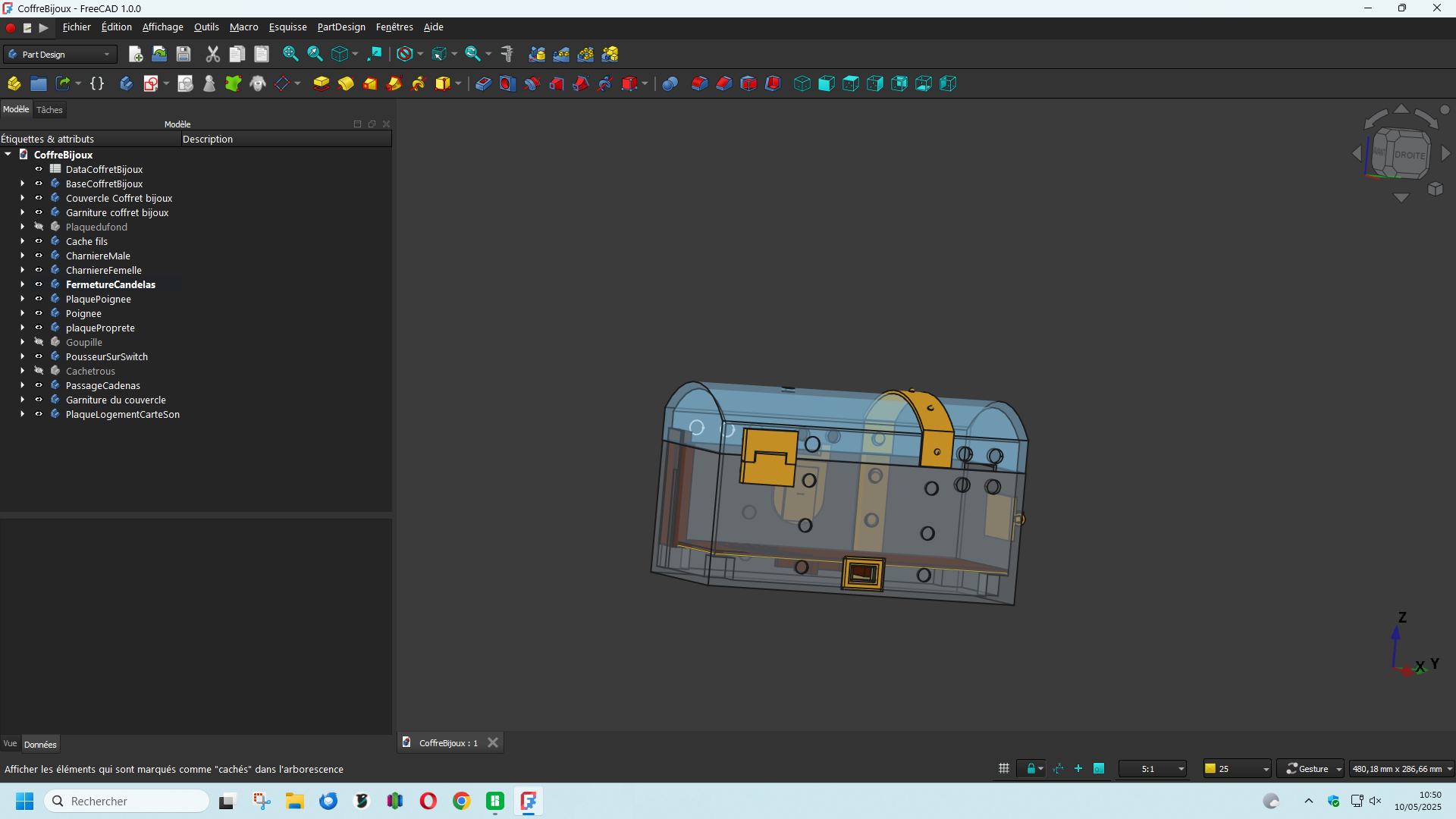Screen dimensions: 1456x819
Task: Click the Boolean operation spheres icon
Action: tap(670, 83)
